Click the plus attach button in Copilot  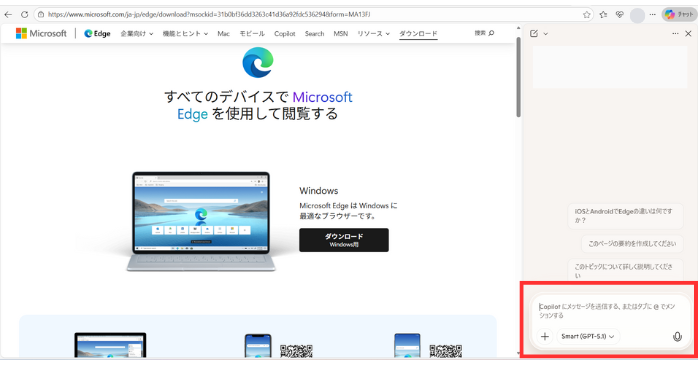(x=545, y=337)
